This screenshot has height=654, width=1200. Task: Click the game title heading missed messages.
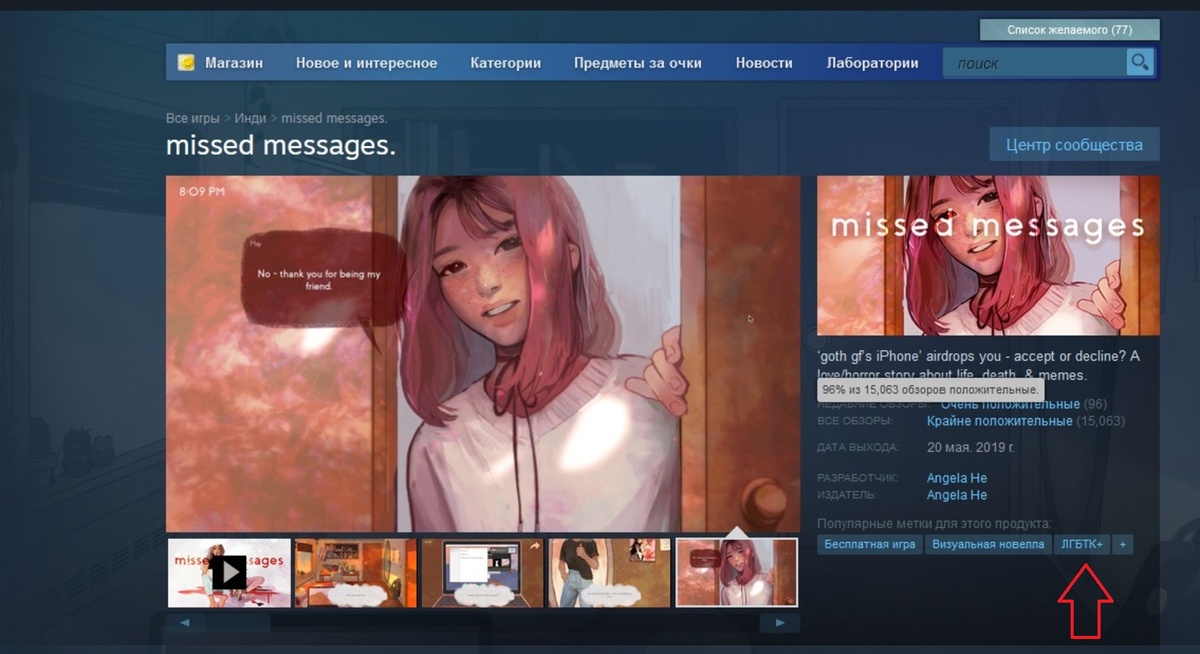[x=281, y=146]
